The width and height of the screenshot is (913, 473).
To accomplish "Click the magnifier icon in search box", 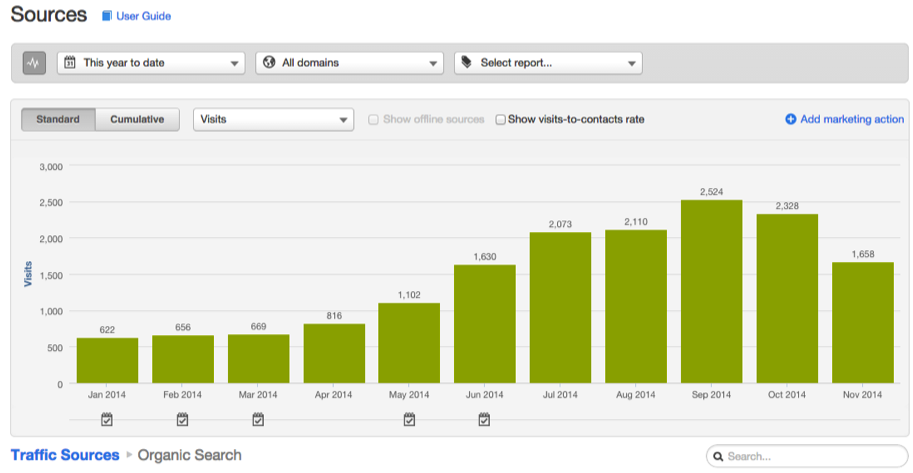I will (x=719, y=457).
